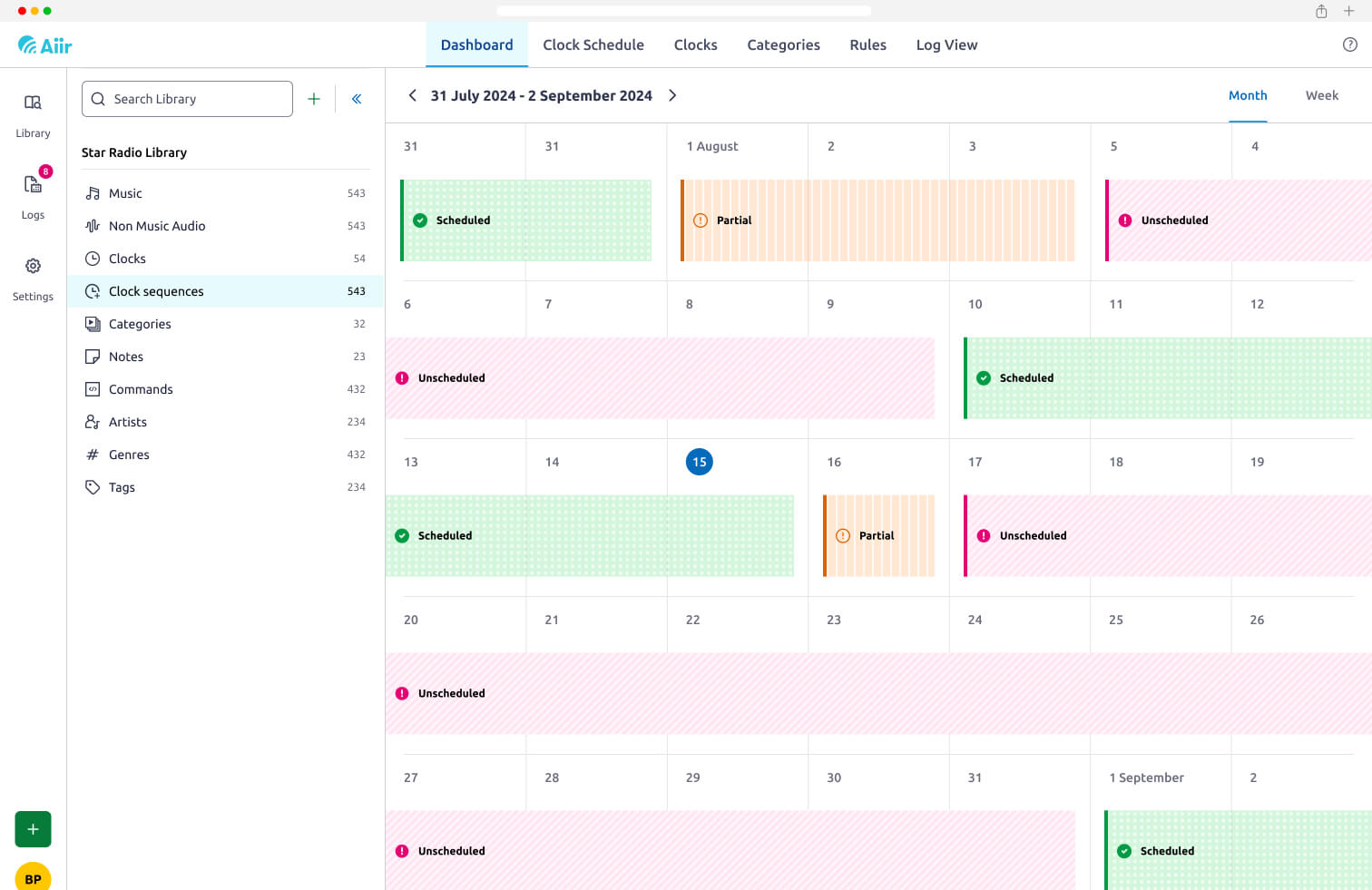Open the Clocks top tab
The width and height of the screenshot is (1372, 890).
tap(695, 44)
